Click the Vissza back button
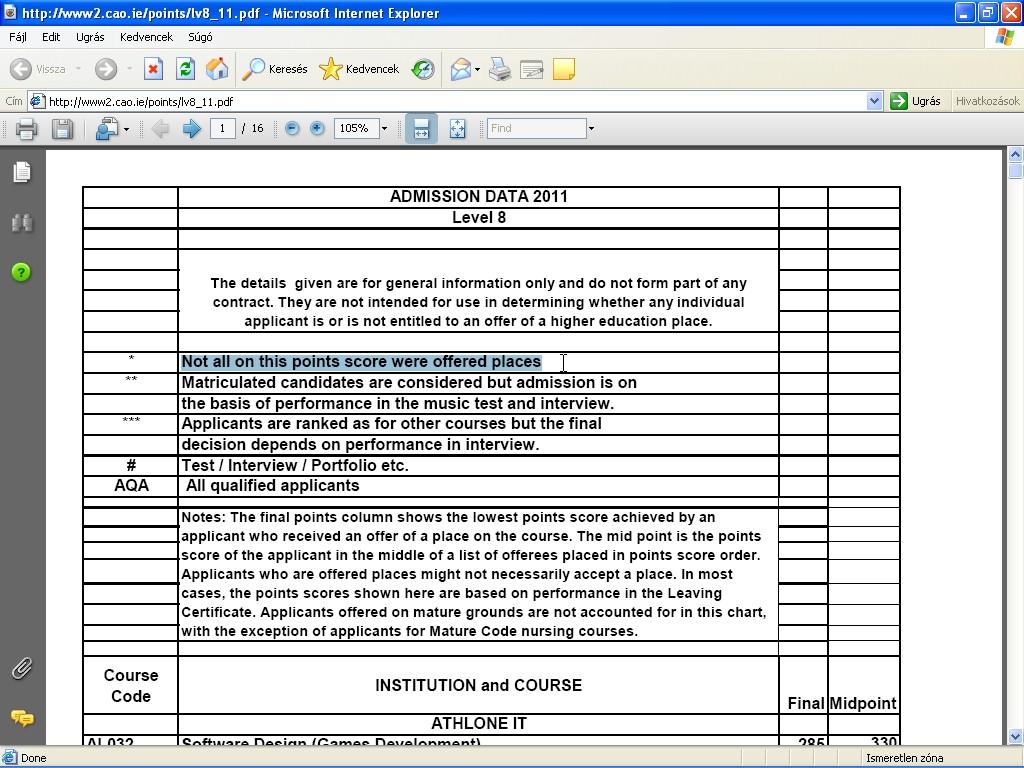 click(x=38, y=69)
